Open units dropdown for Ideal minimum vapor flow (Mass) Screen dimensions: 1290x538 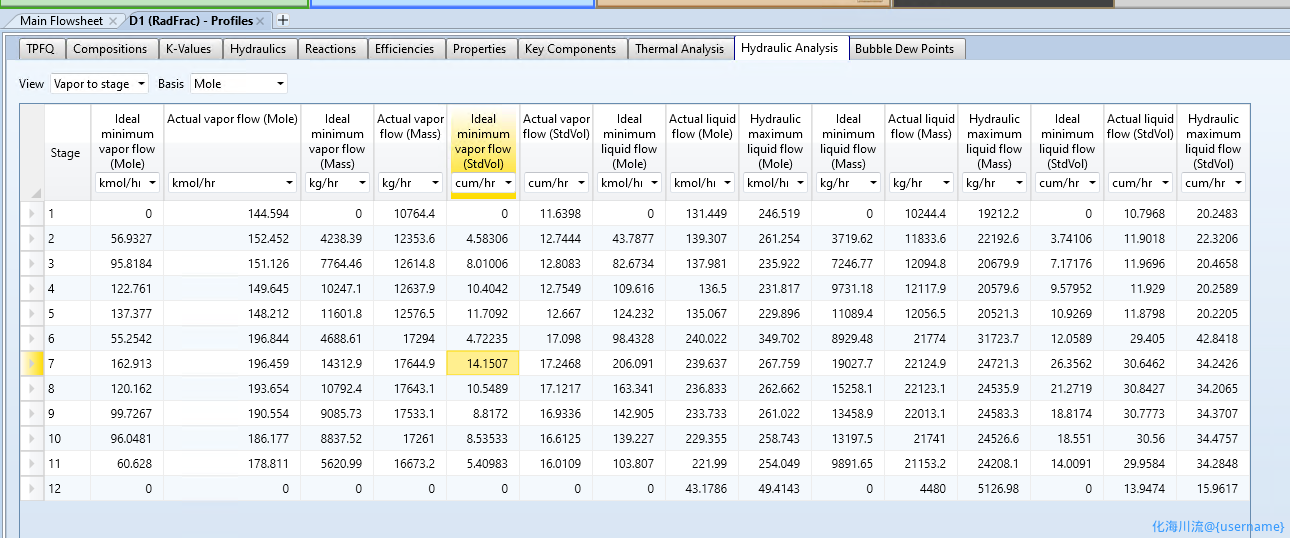pos(337,183)
